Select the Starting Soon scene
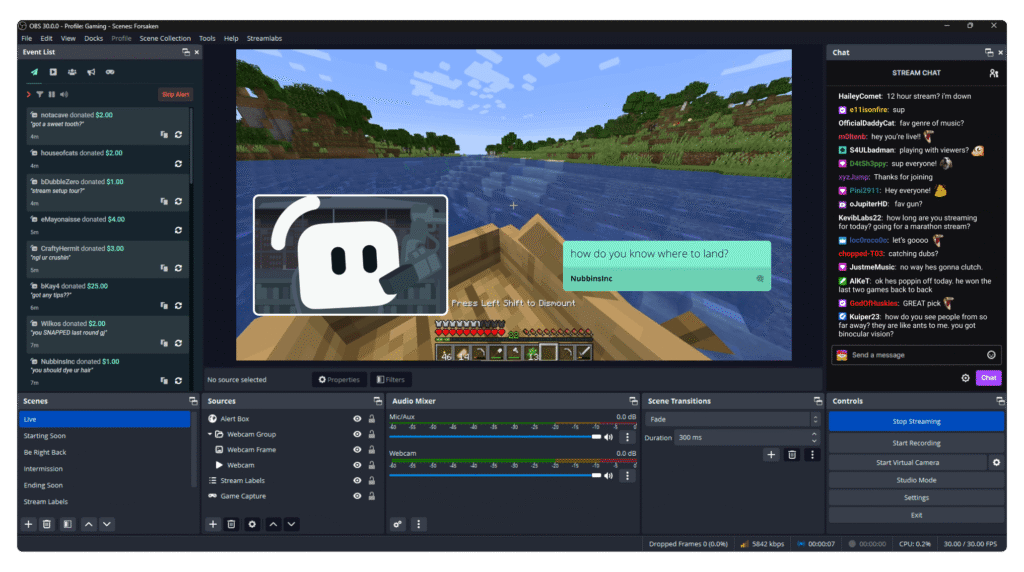Viewport: 1024px width, 572px height. coord(104,436)
